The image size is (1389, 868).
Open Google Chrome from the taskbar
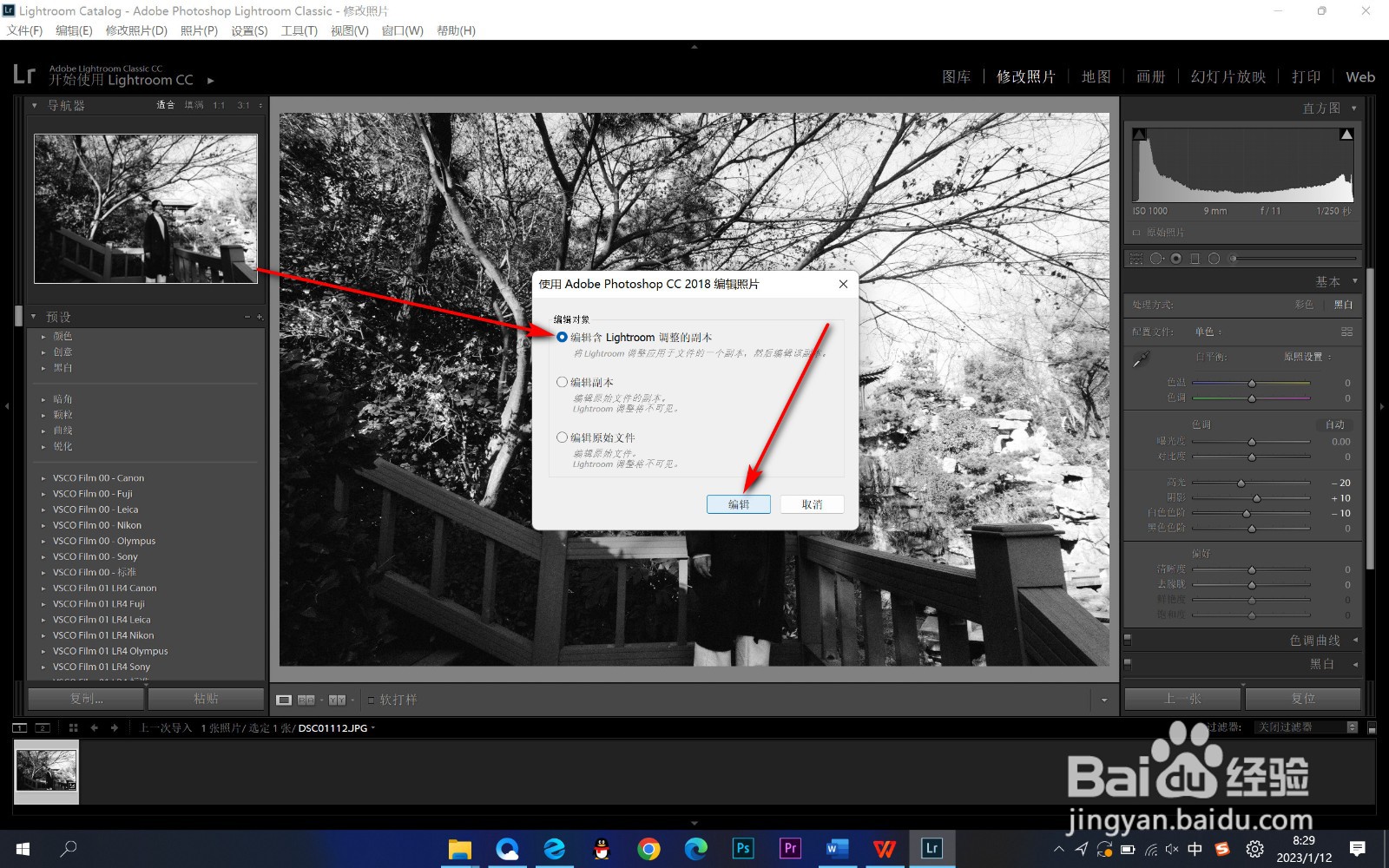[x=648, y=848]
